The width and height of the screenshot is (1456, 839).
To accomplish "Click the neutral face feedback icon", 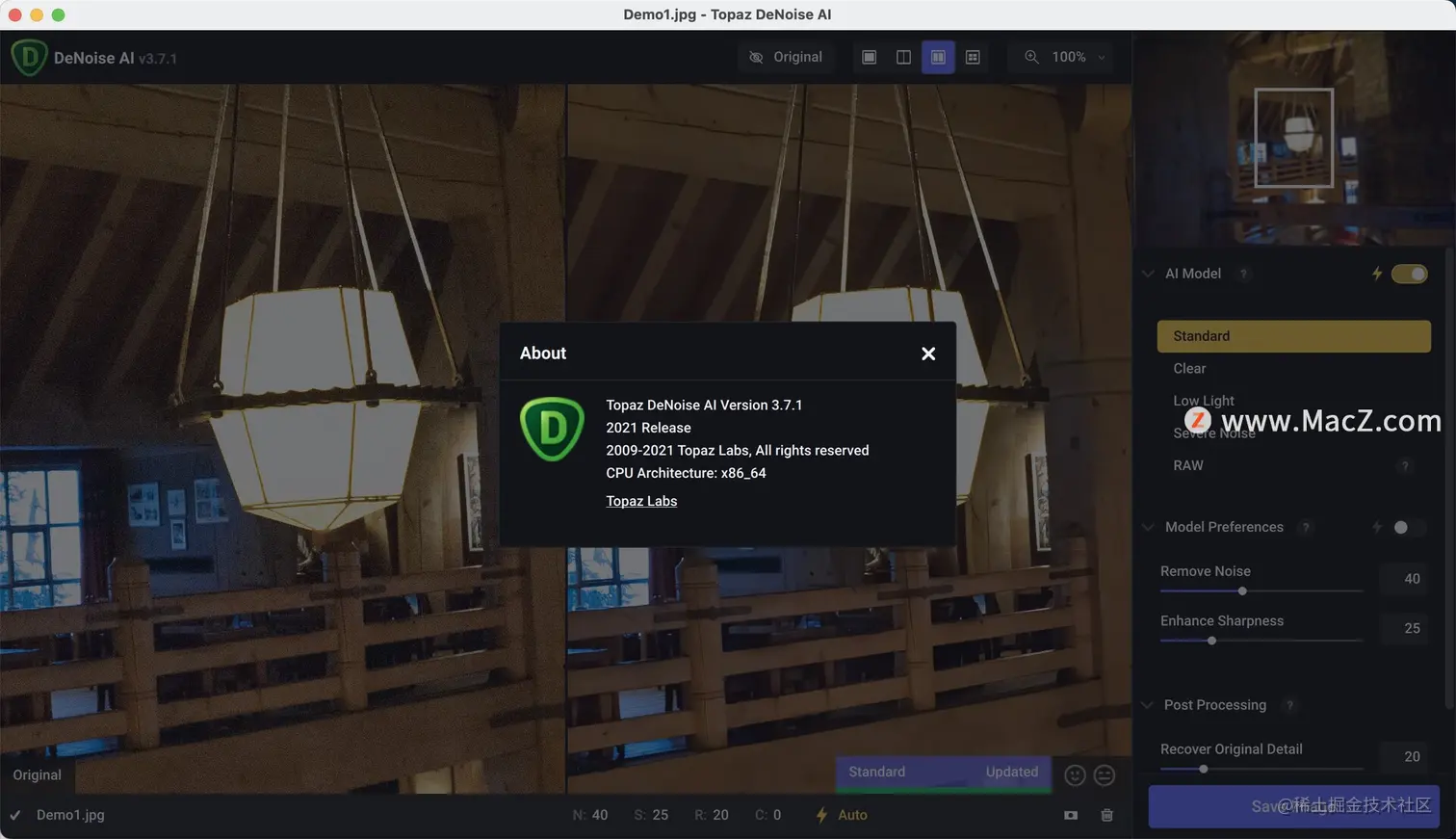I will tap(1105, 775).
